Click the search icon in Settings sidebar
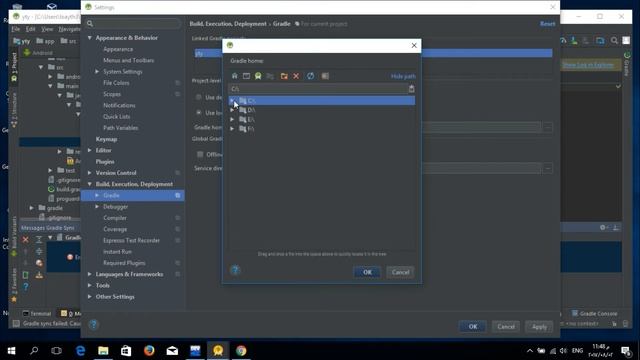Screen dimensions: 640x360 point(90,24)
